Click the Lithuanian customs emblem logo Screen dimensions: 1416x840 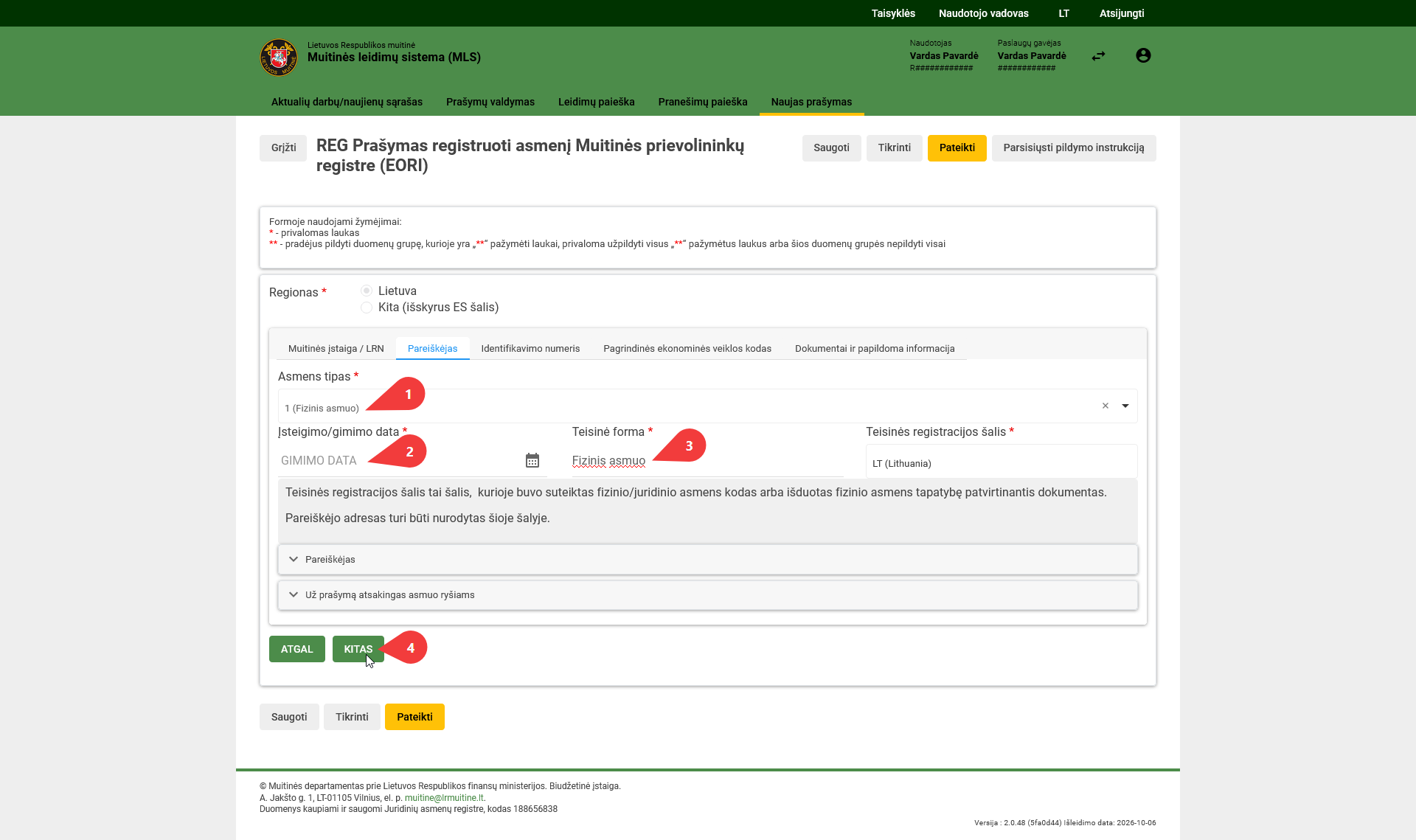[279, 58]
